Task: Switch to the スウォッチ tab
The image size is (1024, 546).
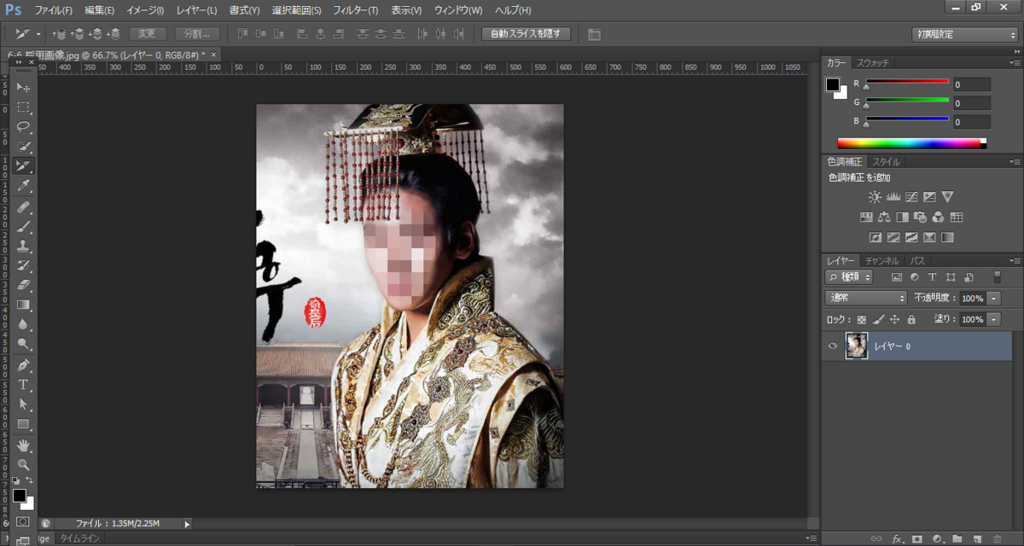Action: pyautogui.click(x=872, y=63)
